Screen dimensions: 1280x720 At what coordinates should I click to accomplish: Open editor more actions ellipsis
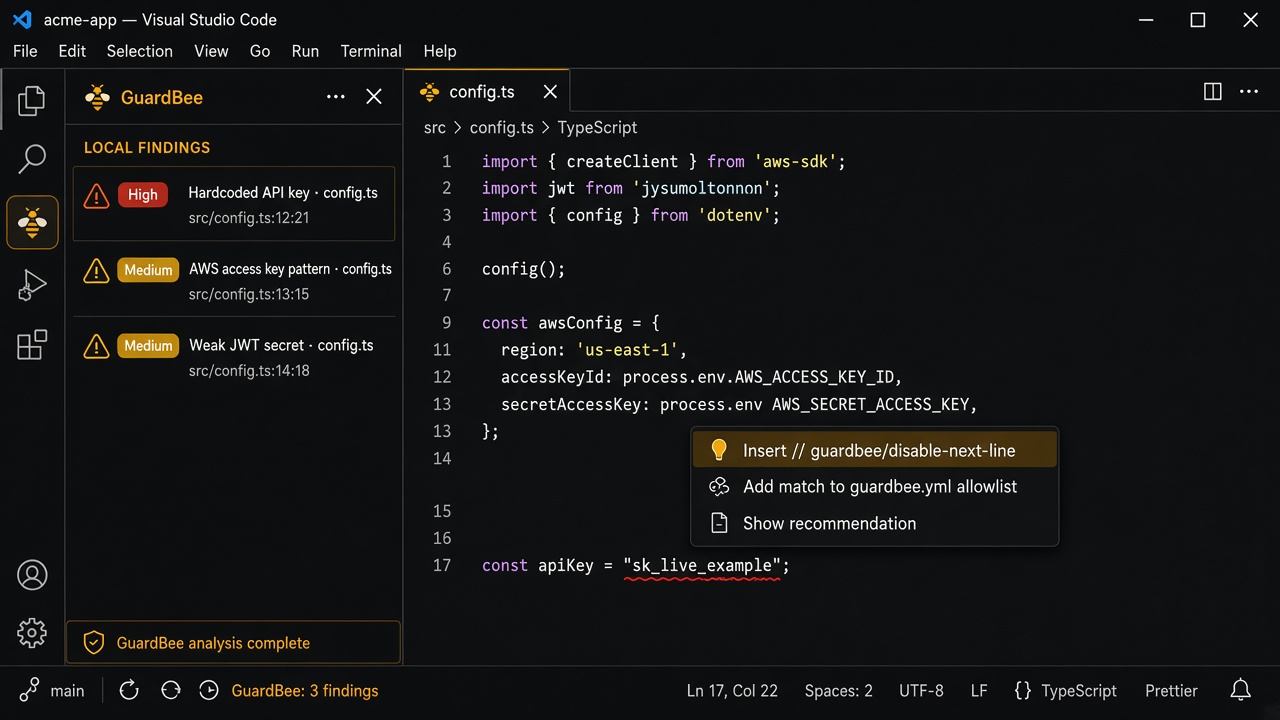point(1249,92)
